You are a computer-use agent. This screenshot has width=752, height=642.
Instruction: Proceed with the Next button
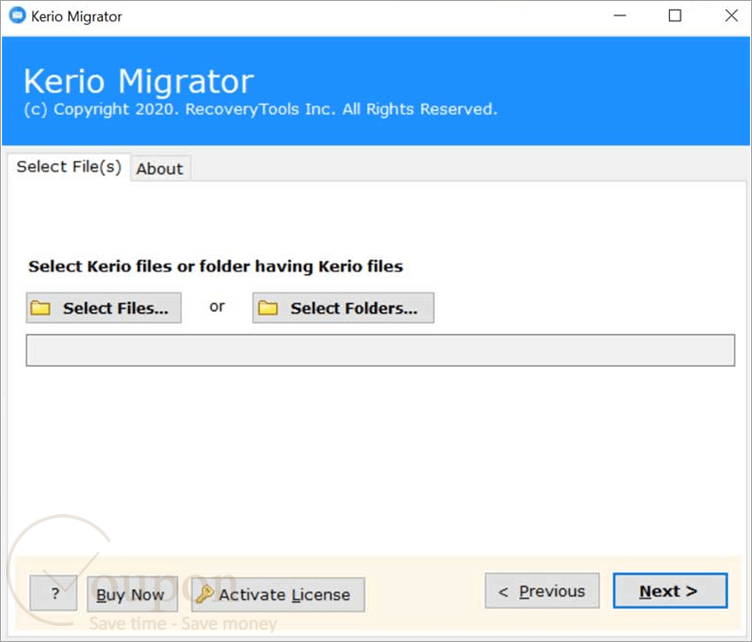(x=670, y=591)
